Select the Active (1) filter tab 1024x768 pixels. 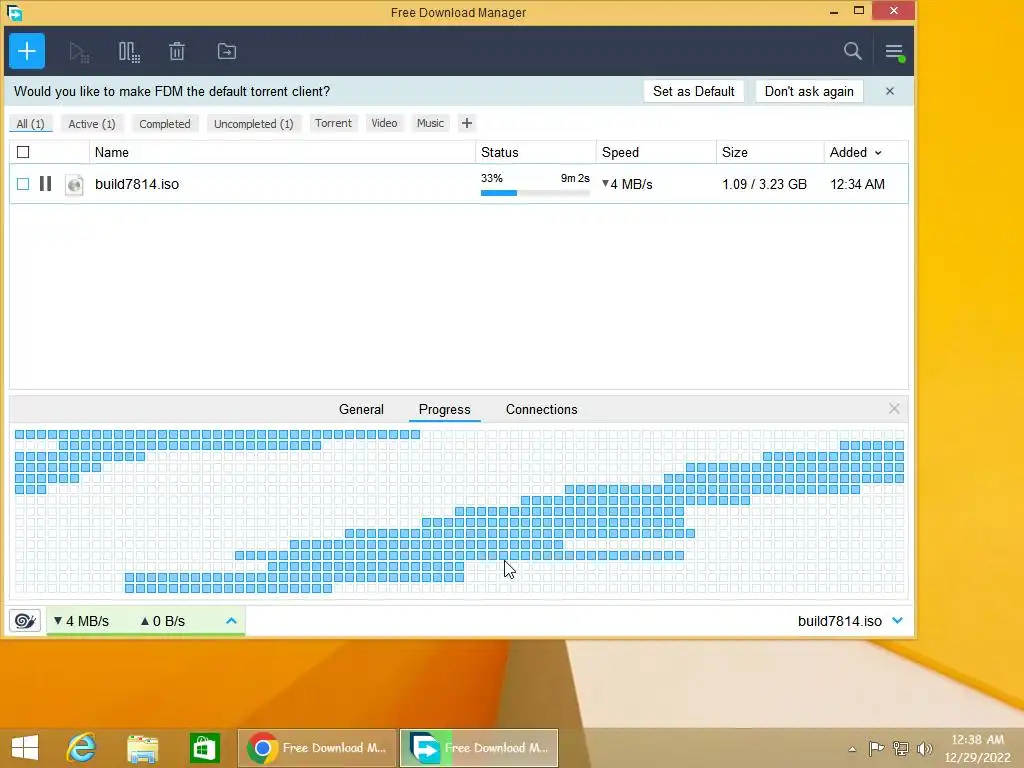(91, 123)
